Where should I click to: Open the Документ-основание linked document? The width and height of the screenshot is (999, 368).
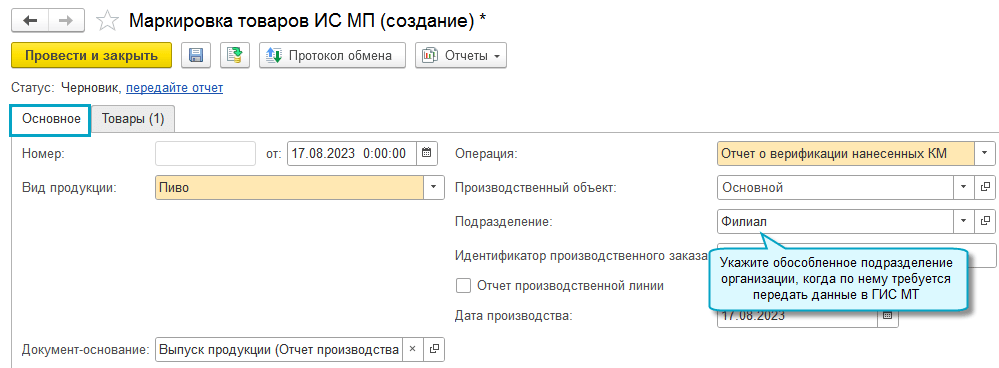pyautogui.click(x=435, y=350)
